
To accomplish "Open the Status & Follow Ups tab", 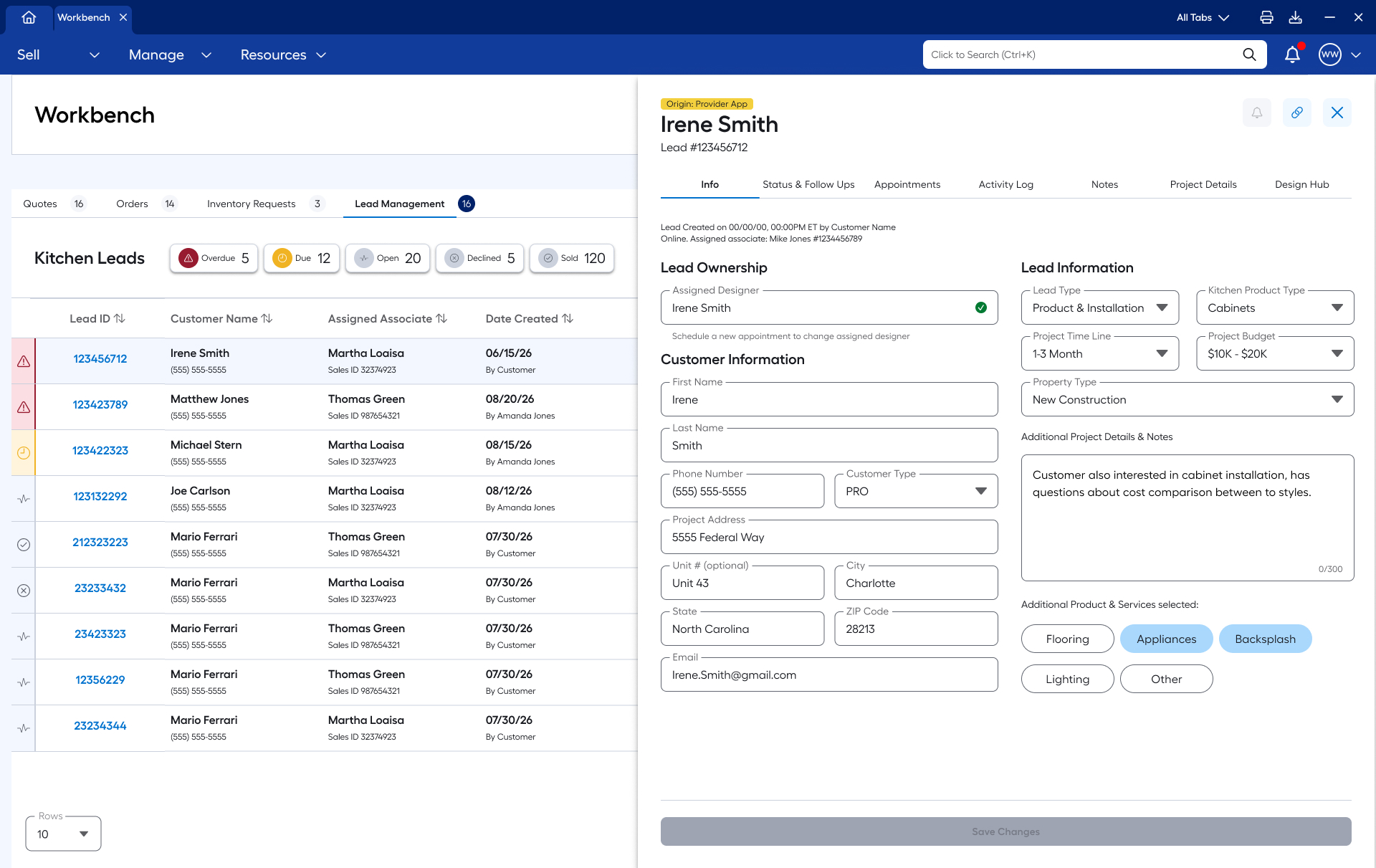I will (808, 184).
